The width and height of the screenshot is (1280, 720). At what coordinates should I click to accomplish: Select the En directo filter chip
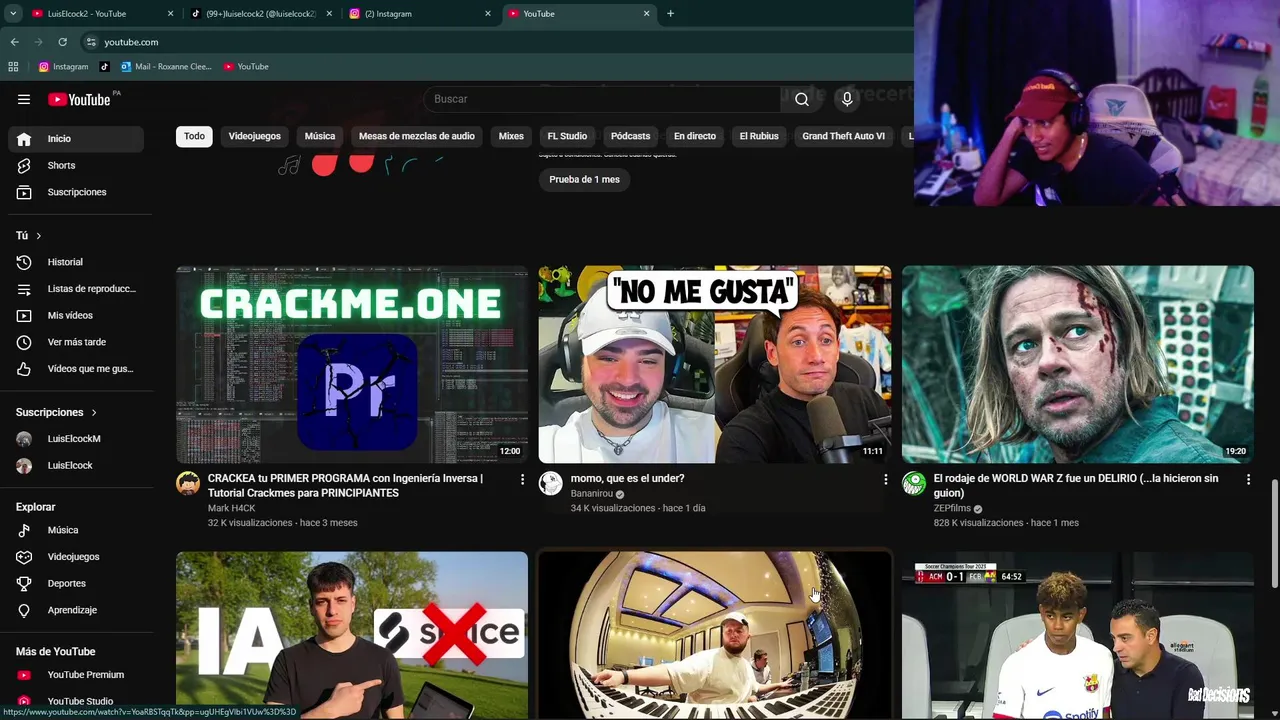[695, 136]
